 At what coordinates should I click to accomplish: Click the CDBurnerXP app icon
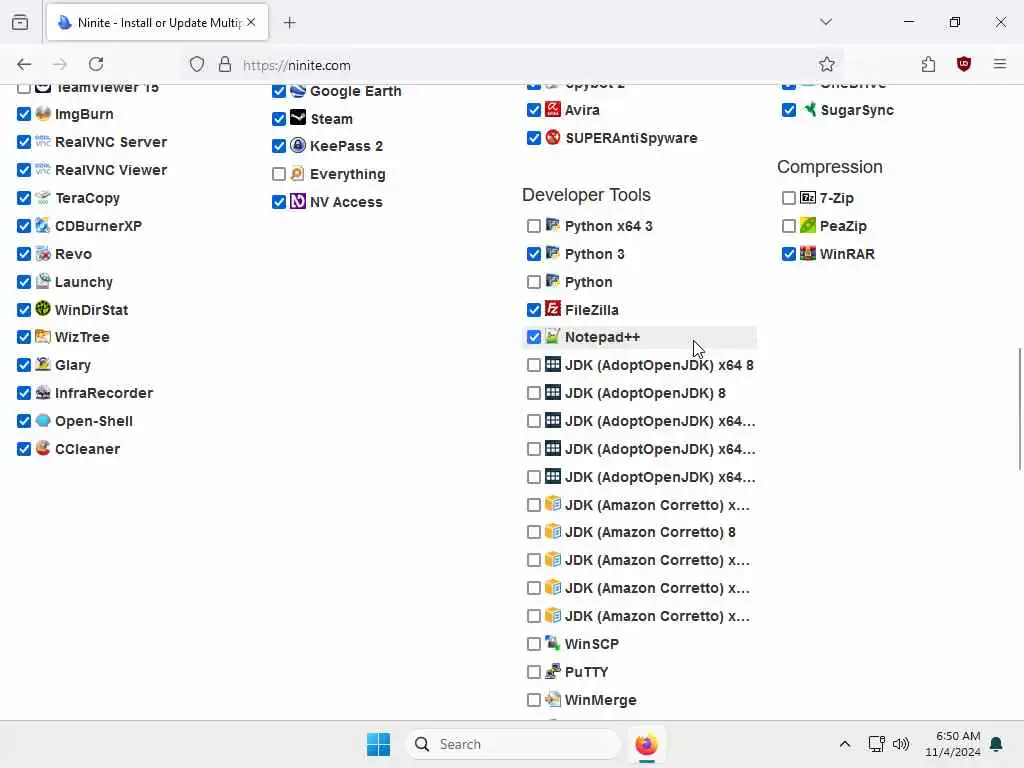point(43,225)
